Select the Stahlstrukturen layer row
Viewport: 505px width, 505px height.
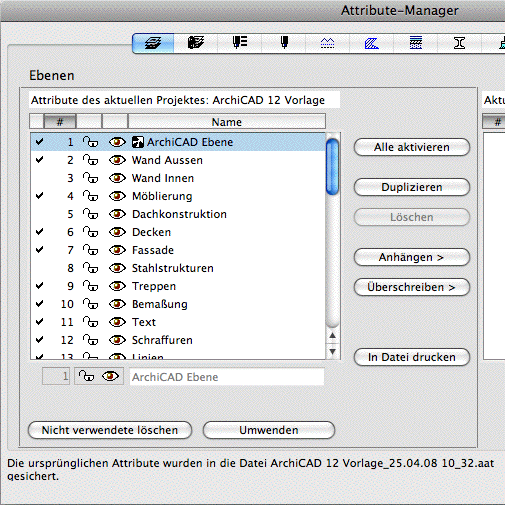[x=178, y=268]
